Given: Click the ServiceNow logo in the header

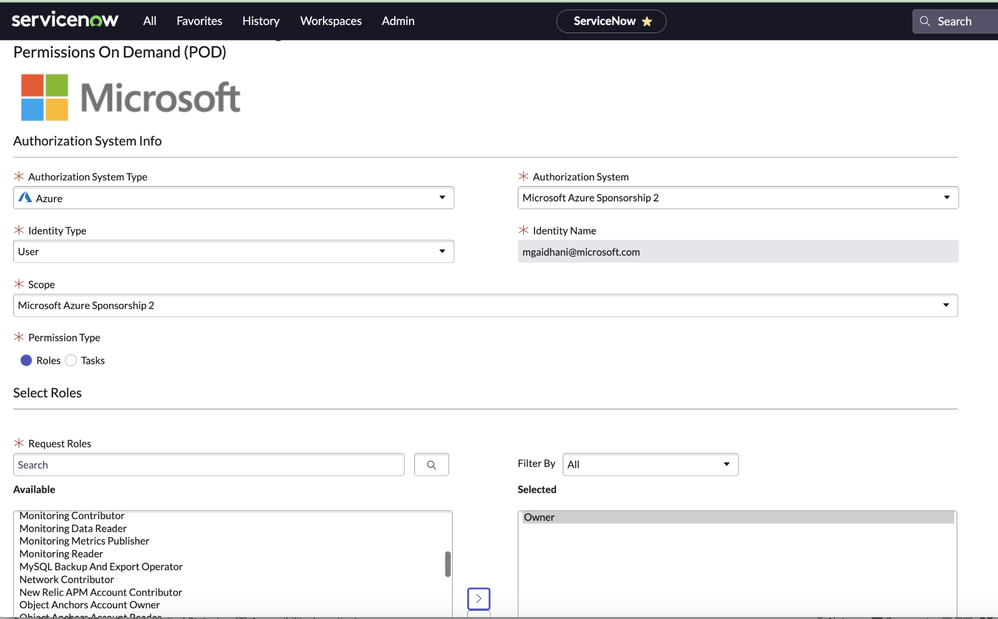Looking at the screenshot, I should [64, 19].
